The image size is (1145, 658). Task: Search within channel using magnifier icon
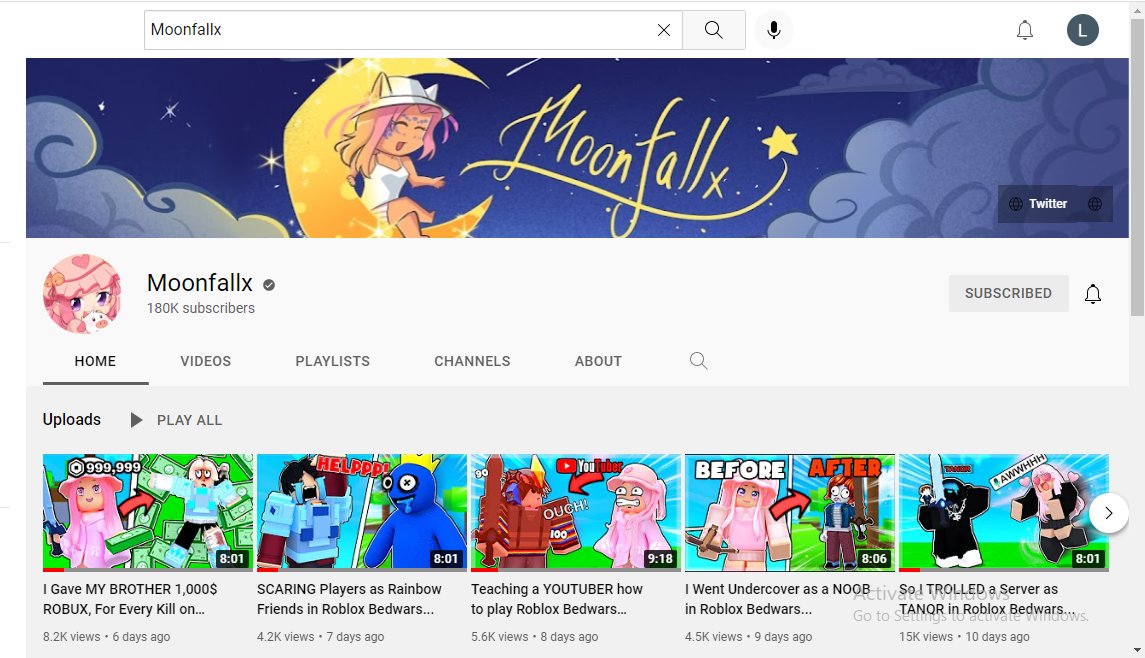698,361
